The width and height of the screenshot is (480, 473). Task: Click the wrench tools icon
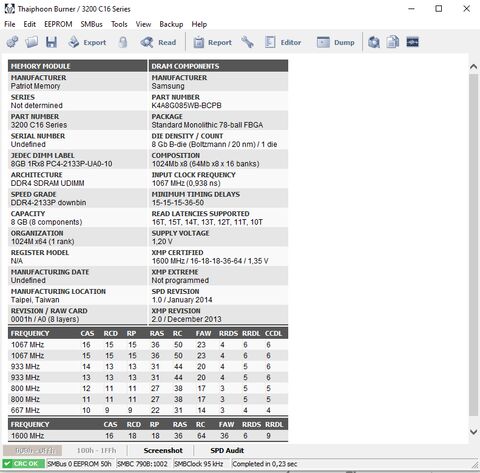point(247,42)
